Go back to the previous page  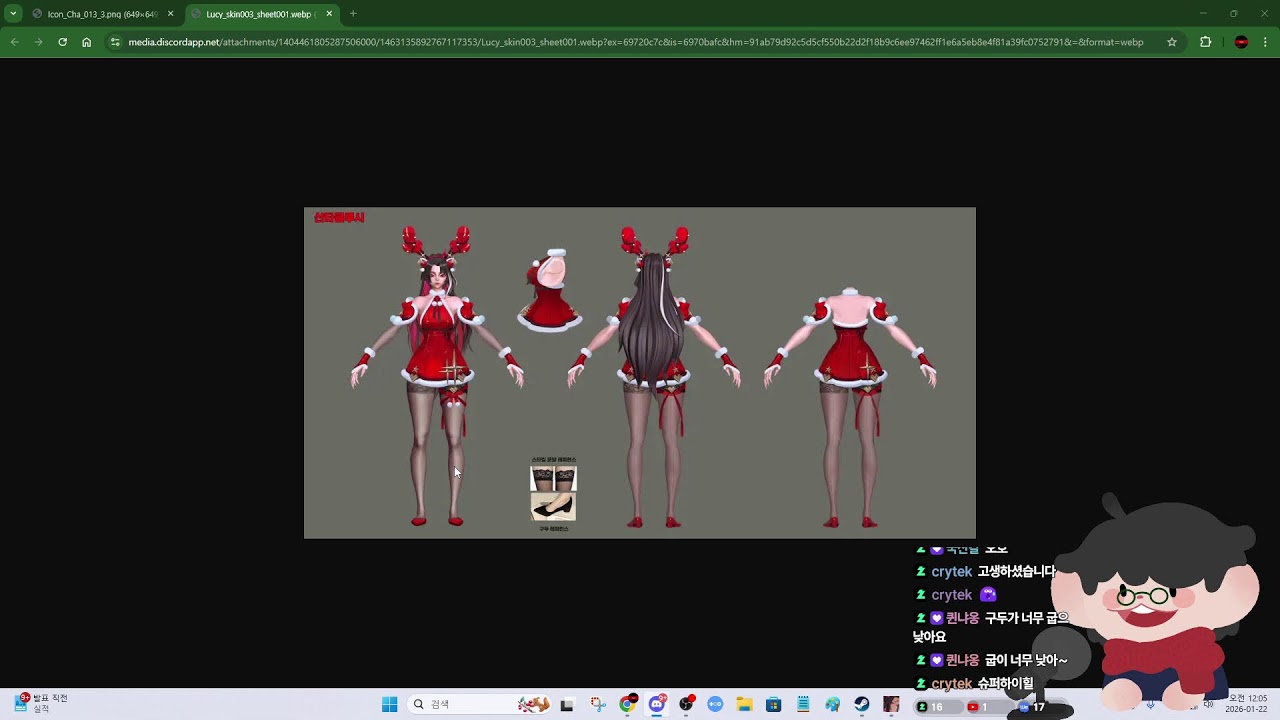(14, 42)
